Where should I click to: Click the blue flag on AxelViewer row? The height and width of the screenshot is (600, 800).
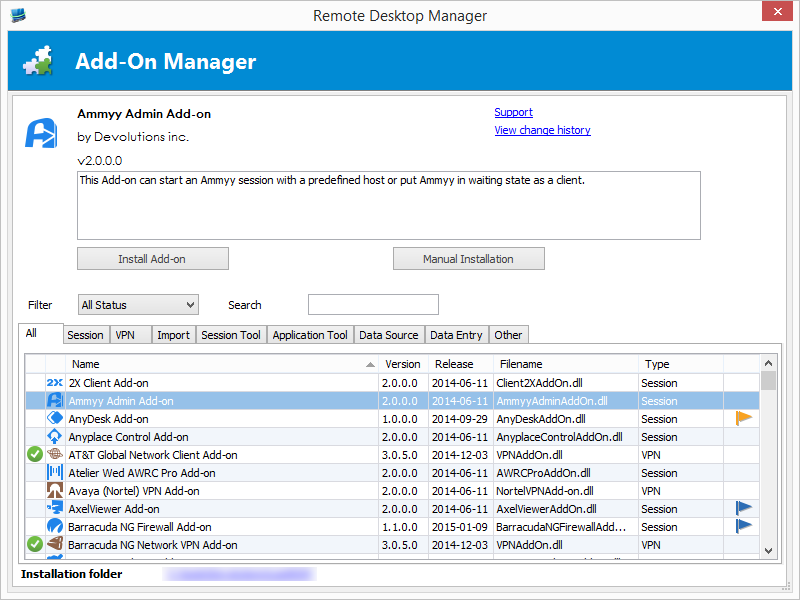click(x=743, y=509)
